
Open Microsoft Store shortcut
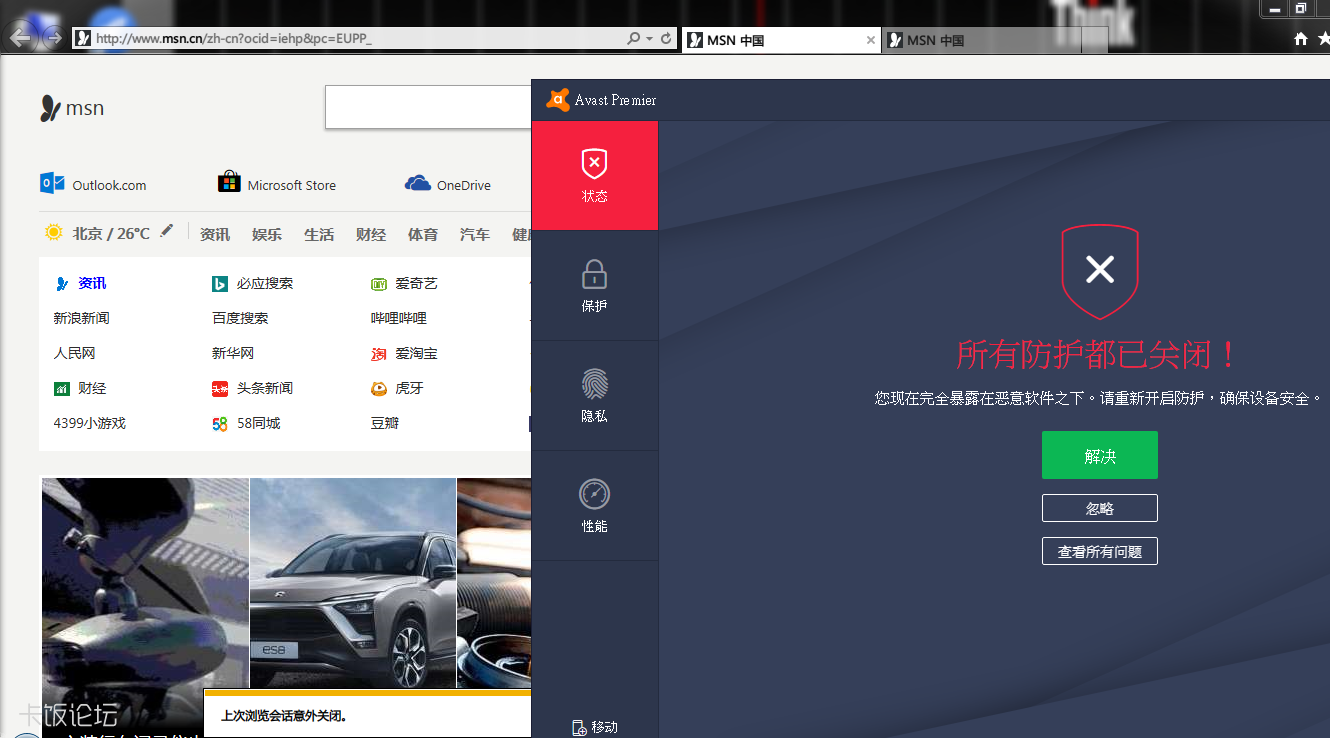[230, 183]
